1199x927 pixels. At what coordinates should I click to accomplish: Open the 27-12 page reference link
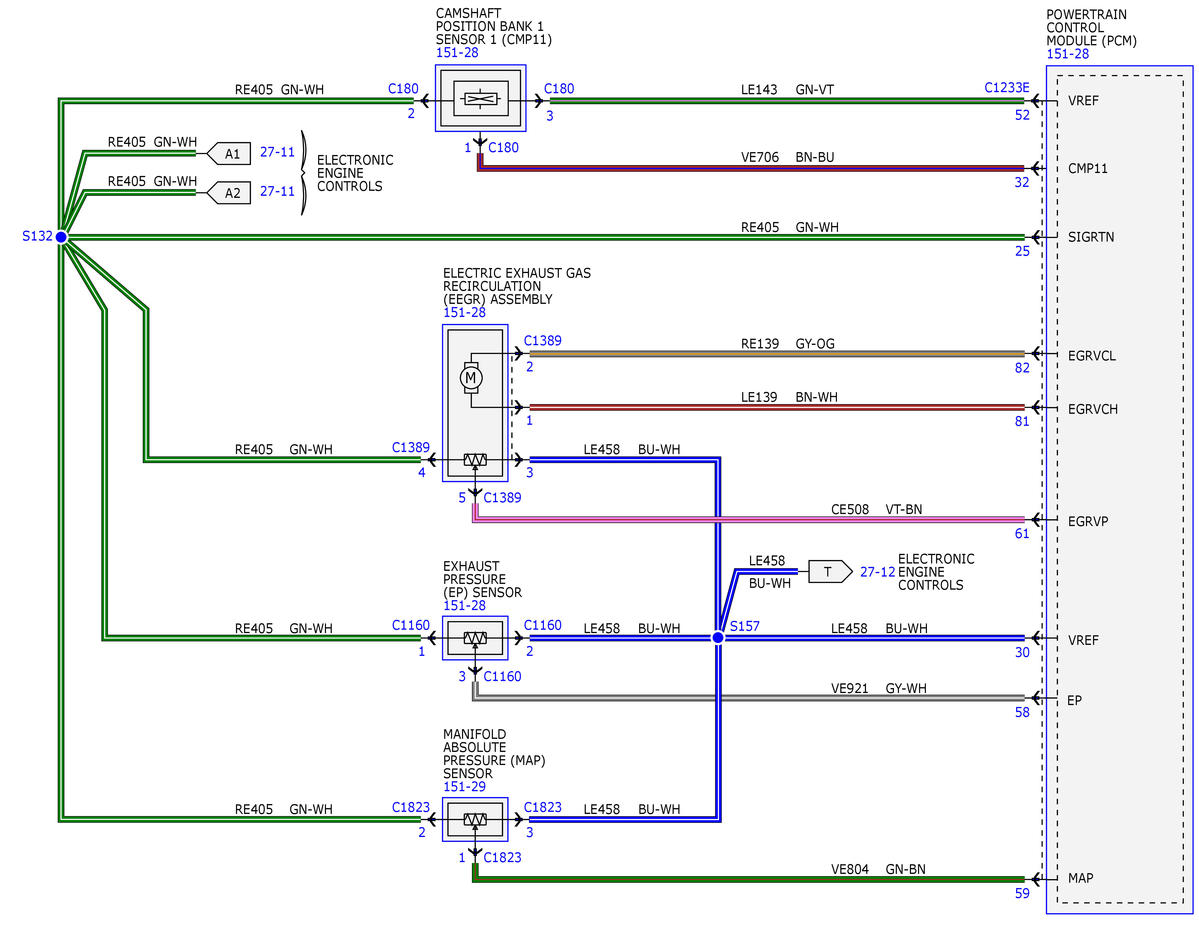[877, 571]
